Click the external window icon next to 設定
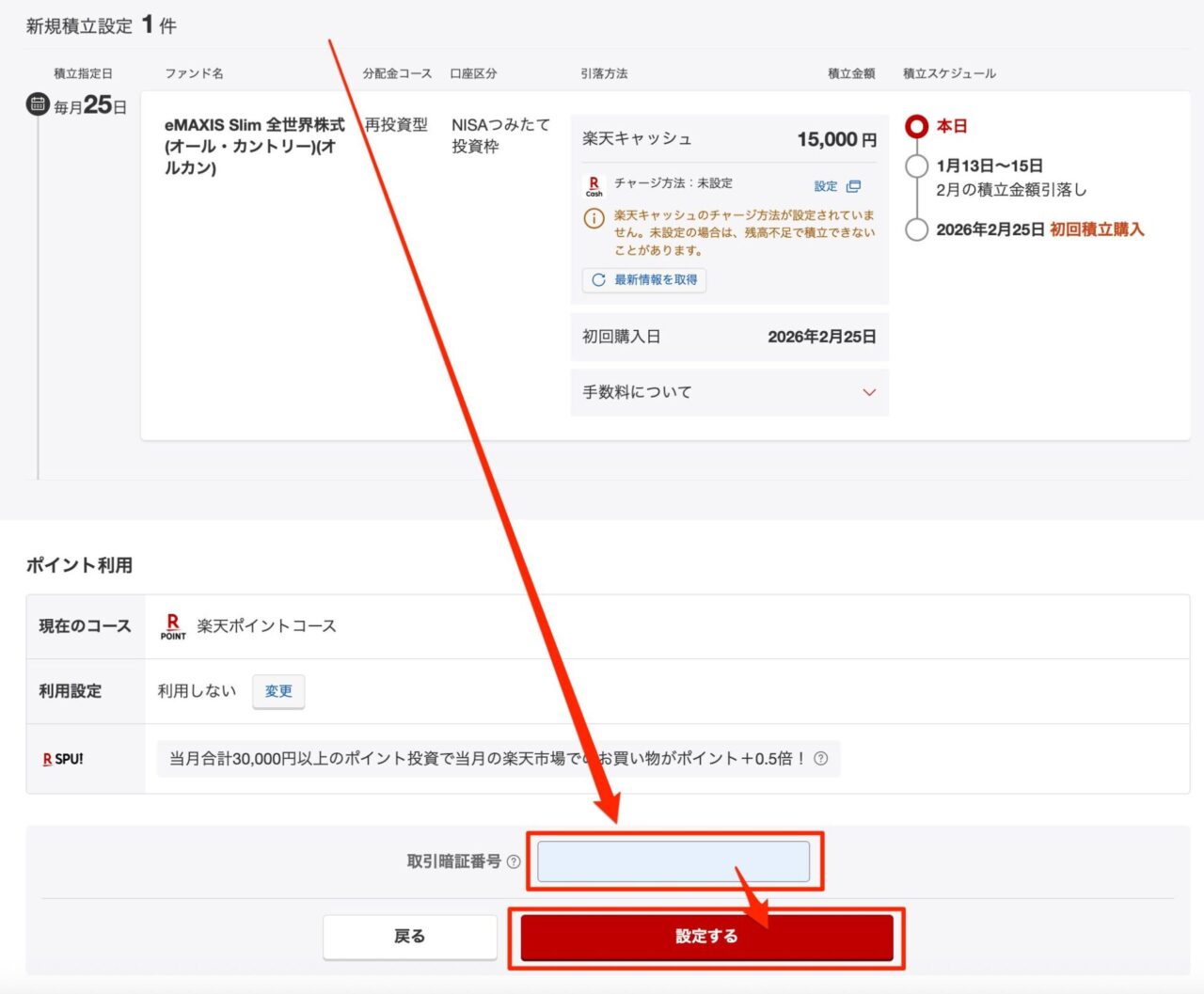 click(852, 185)
